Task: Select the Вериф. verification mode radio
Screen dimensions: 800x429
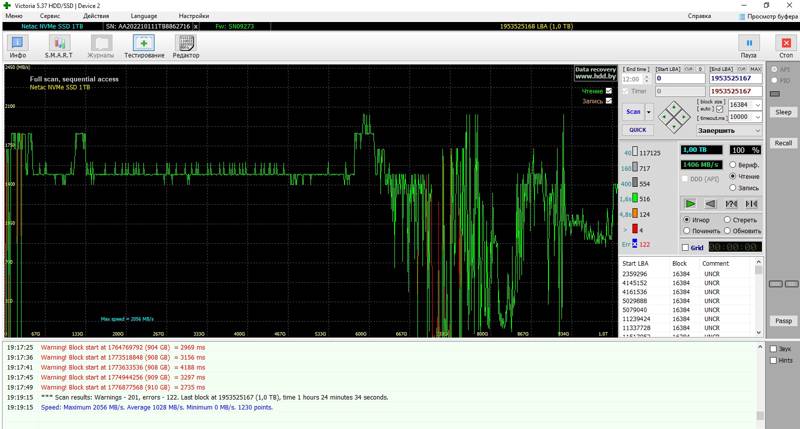Action: [734, 164]
